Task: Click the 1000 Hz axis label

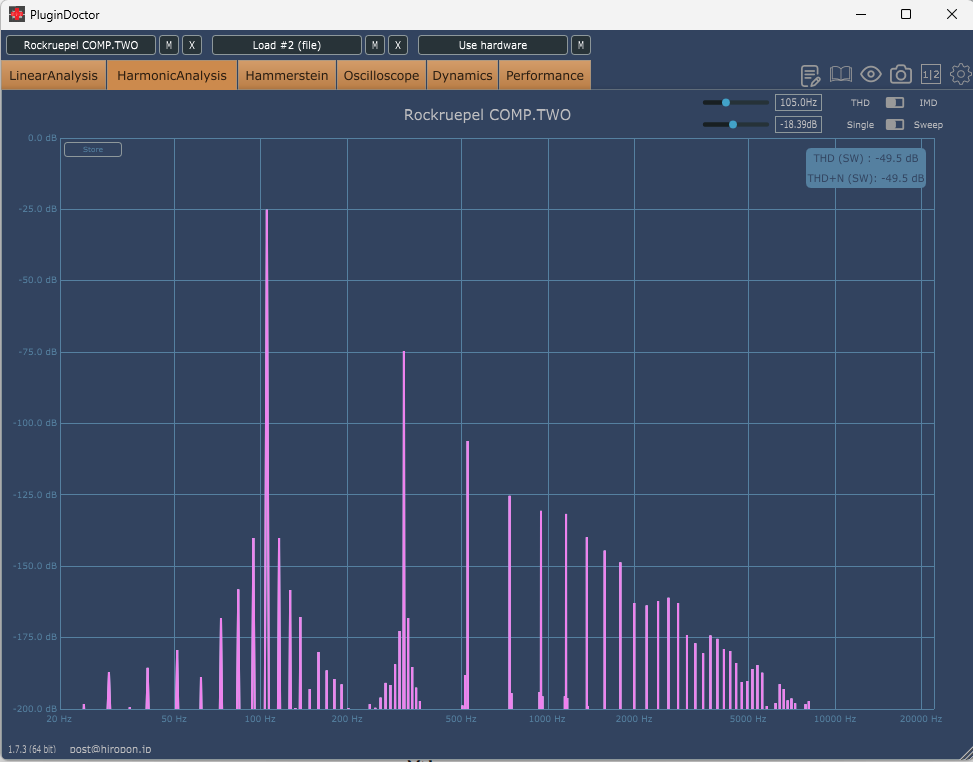Action: 547,719
